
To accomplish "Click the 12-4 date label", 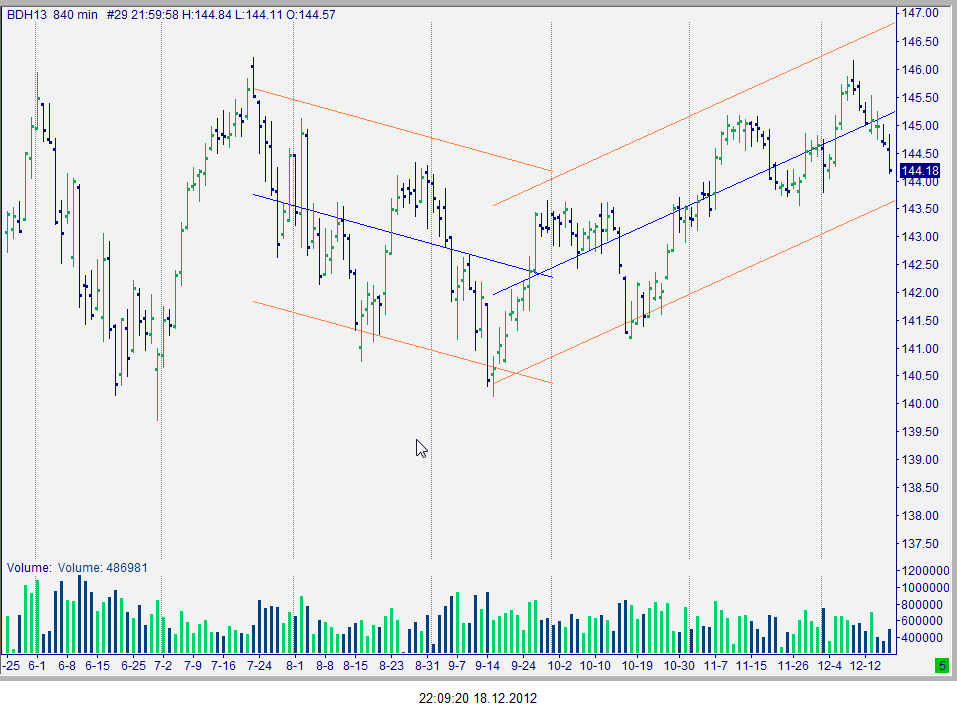I will point(829,666).
